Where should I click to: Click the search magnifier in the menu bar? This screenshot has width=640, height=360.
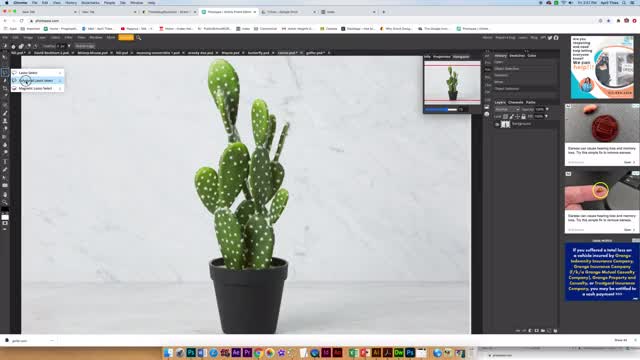(x=139, y=38)
